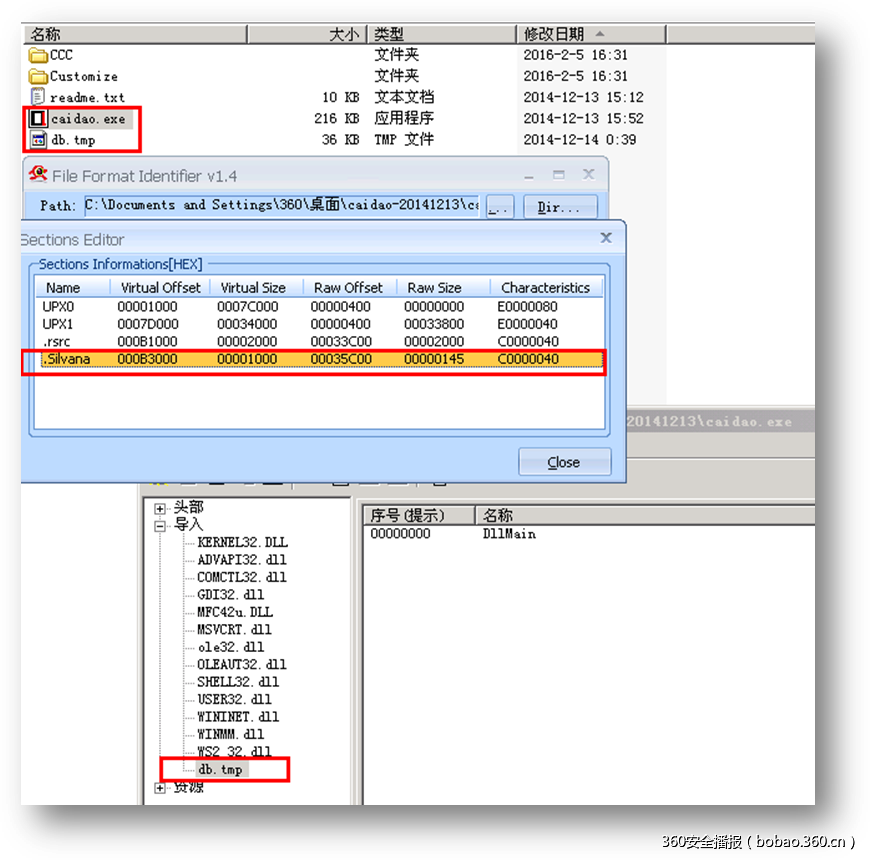870x860 pixels.
Task: Click the CCC folder icon
Action: pos(38,55)
